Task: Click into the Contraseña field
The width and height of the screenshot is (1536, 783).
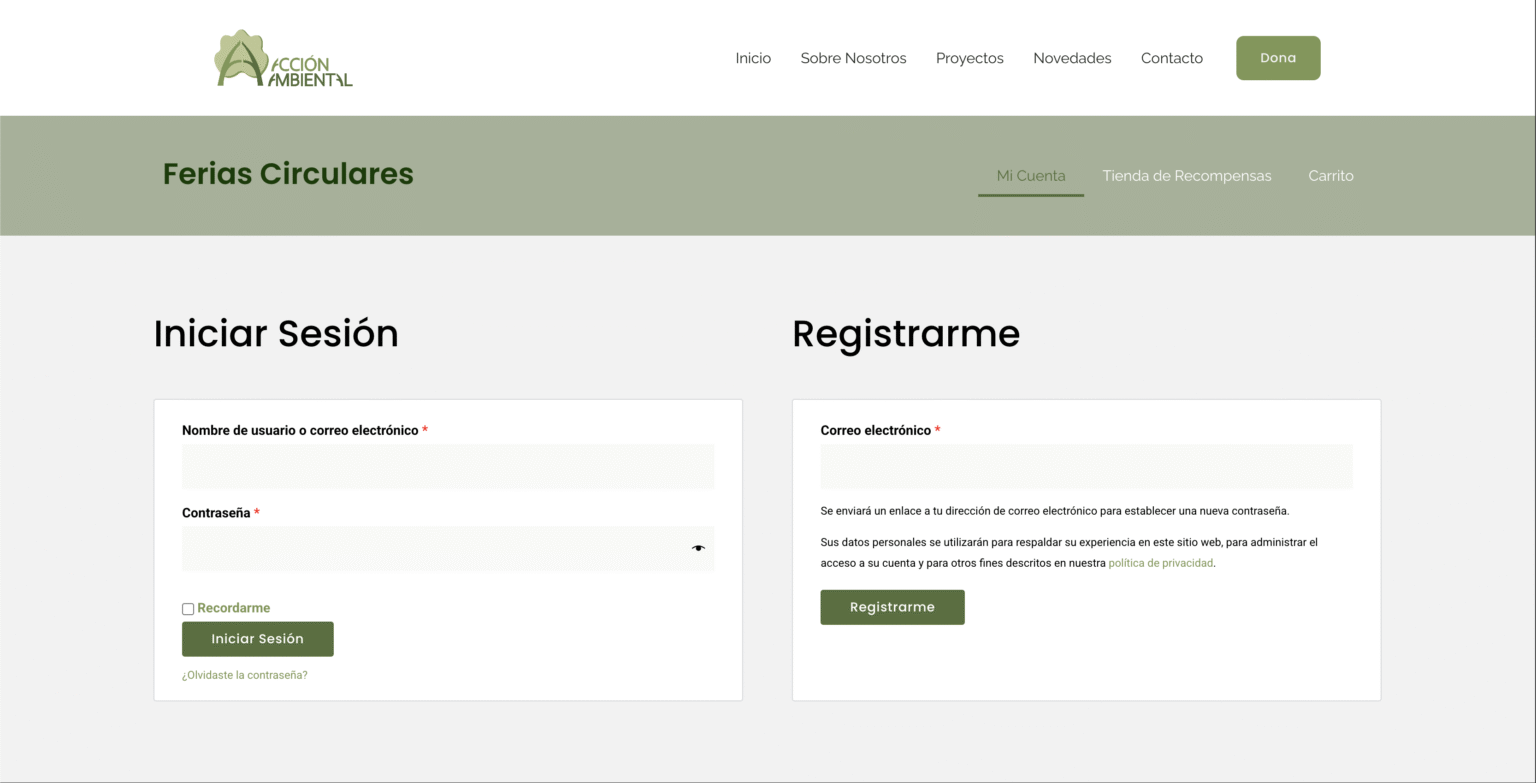Action: [x=430, y=549]
